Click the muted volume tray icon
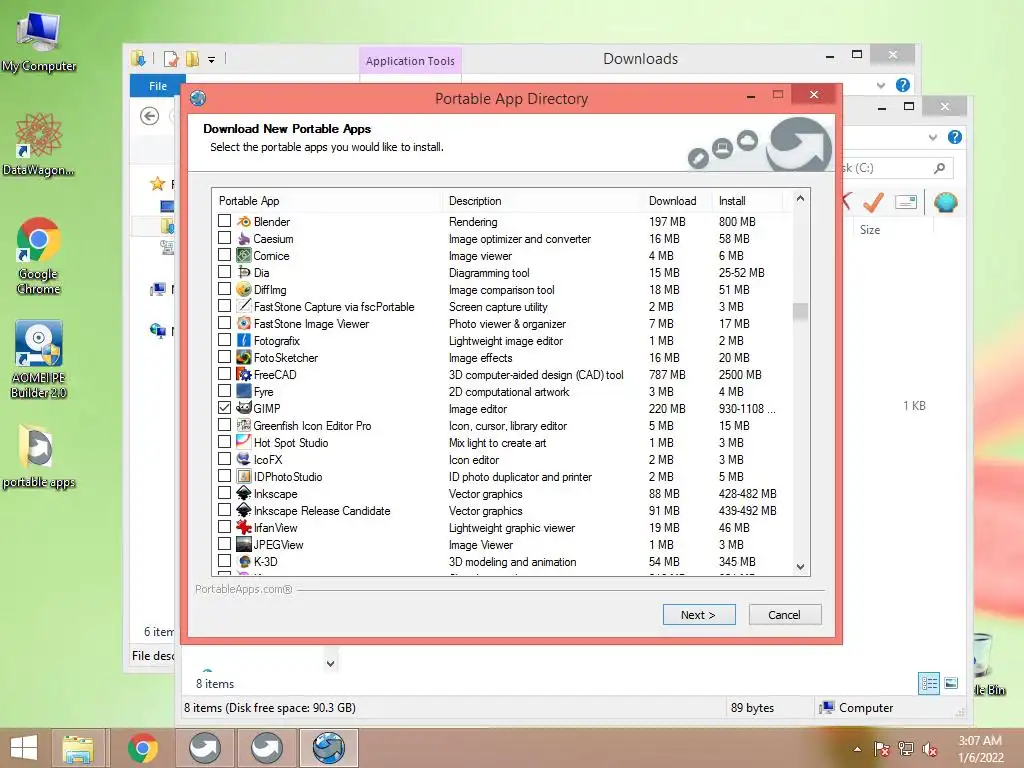Screen dimensions: 1024x768 (930, 749)
